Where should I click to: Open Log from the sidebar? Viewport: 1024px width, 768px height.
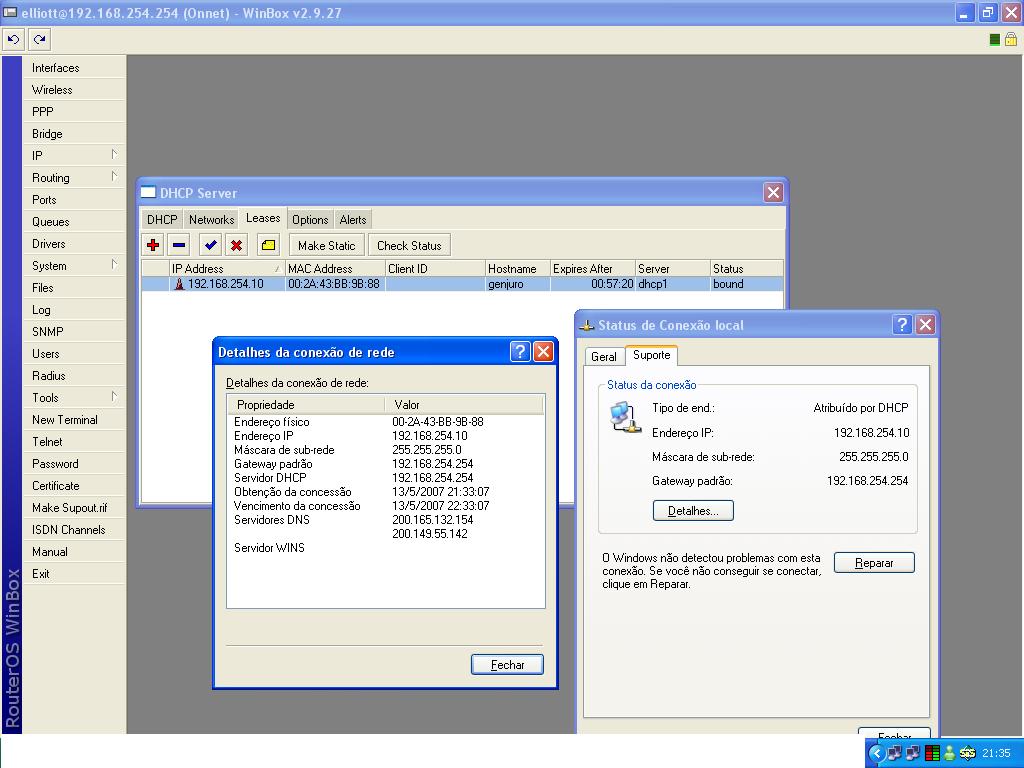tap(73, 310)
